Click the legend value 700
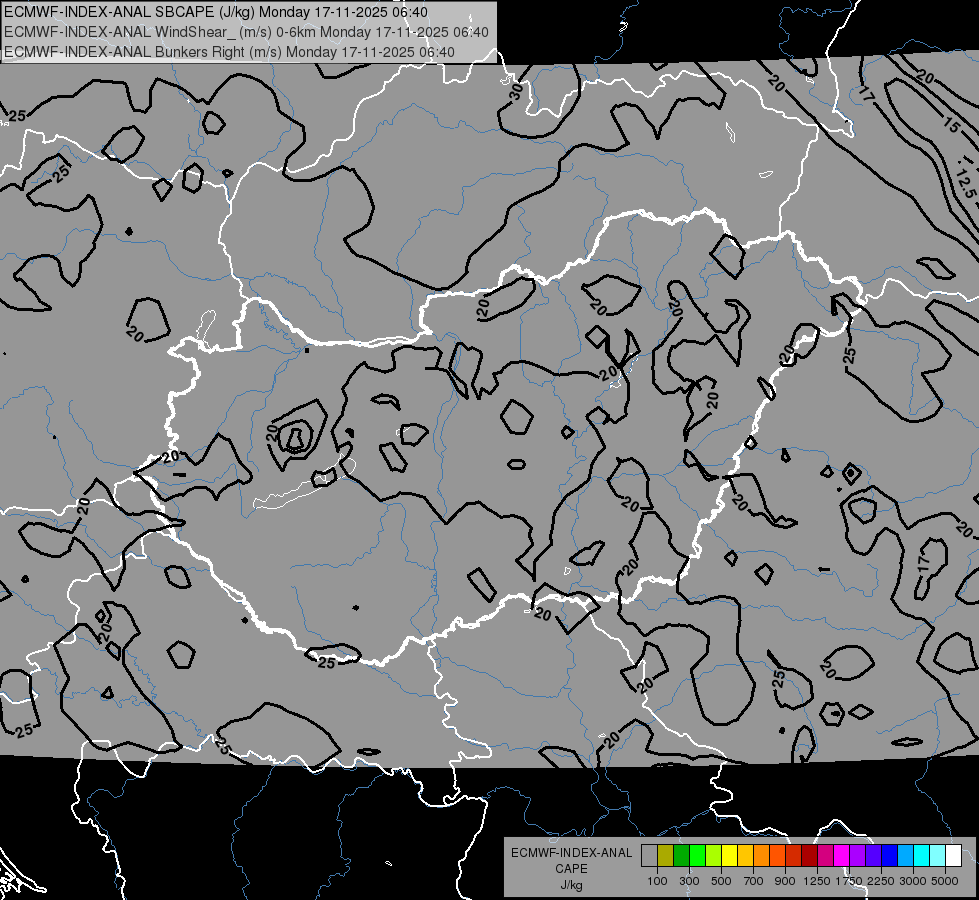Viewport: 979px width, 900px height. pyautogui.click(x=754, y=881)
